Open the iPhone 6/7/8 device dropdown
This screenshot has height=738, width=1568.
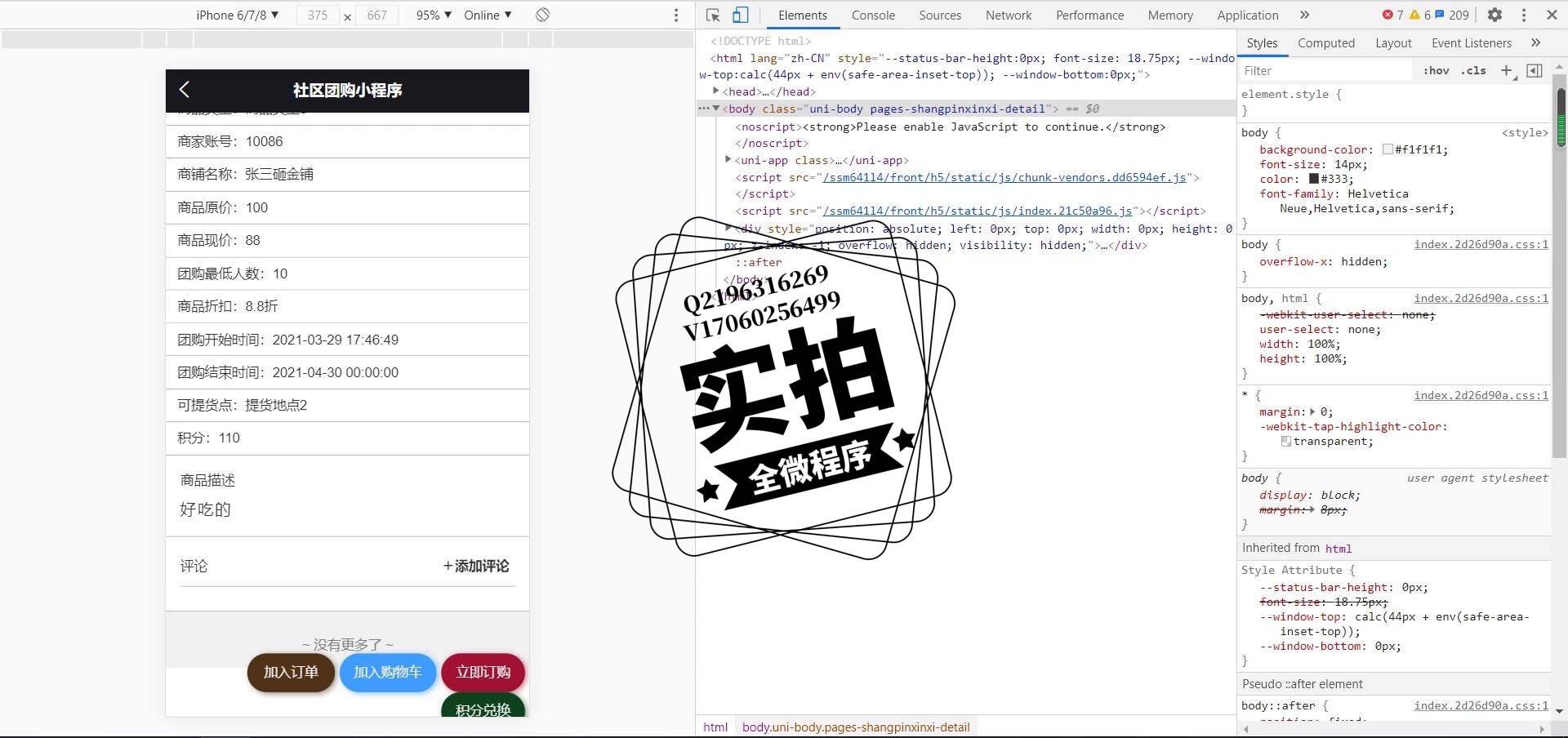point(237,15)
